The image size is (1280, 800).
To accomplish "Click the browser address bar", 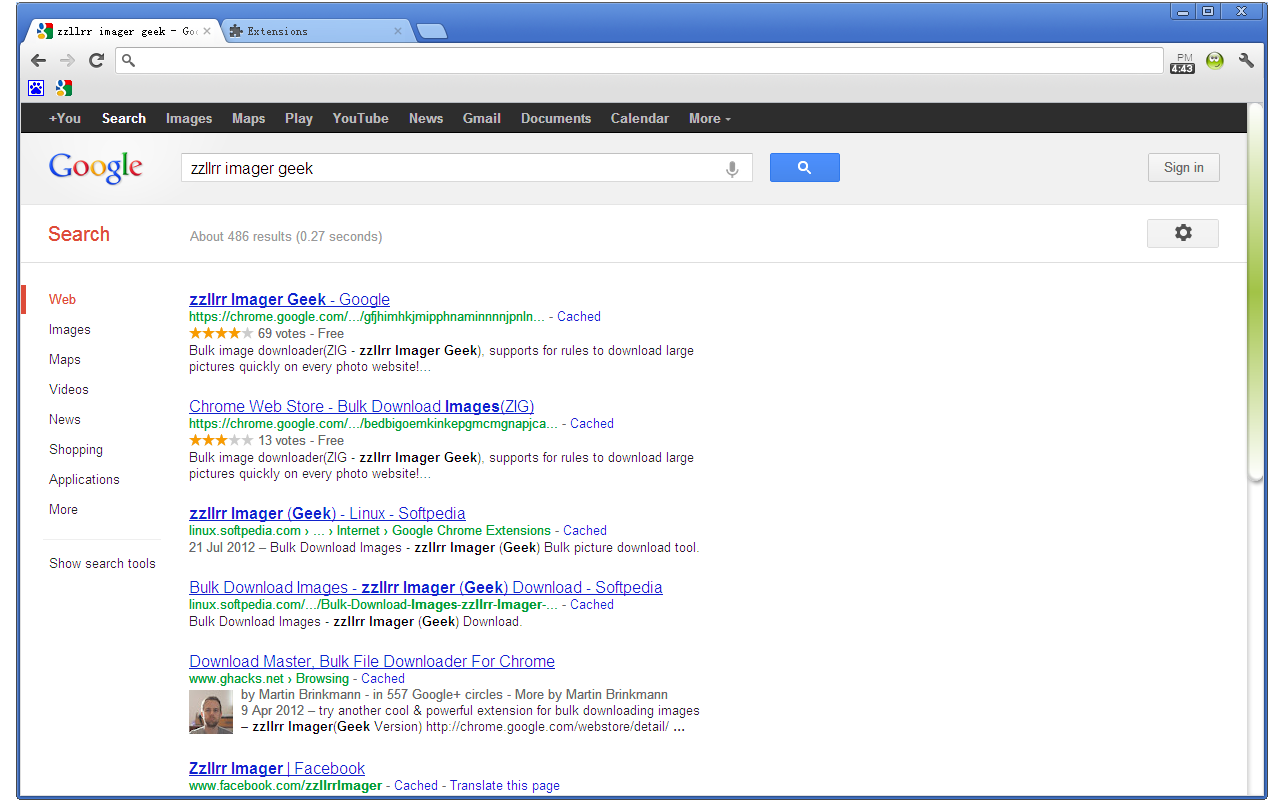I will tap(640, 60).
